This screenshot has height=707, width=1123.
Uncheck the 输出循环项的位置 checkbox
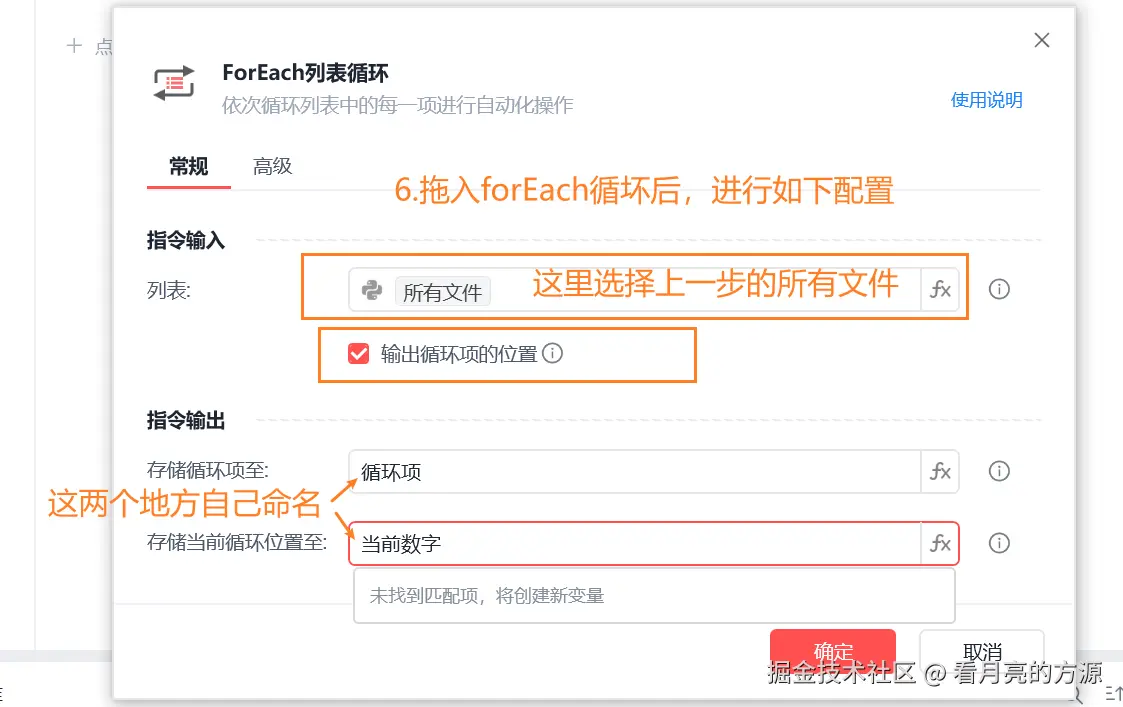click(x=359, y=353)
